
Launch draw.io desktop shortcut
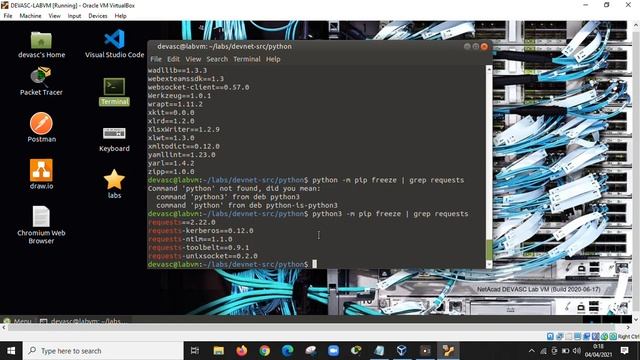[x=41, y=174]
